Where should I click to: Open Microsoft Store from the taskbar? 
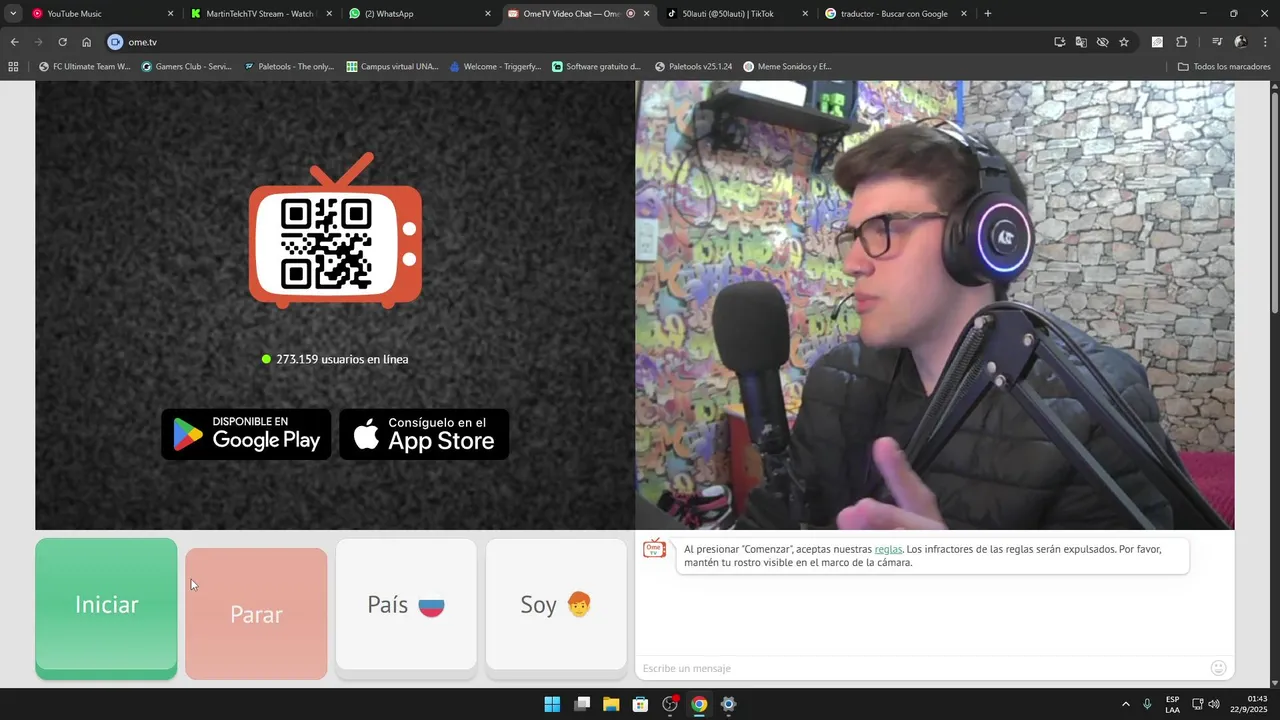point(640,704)
